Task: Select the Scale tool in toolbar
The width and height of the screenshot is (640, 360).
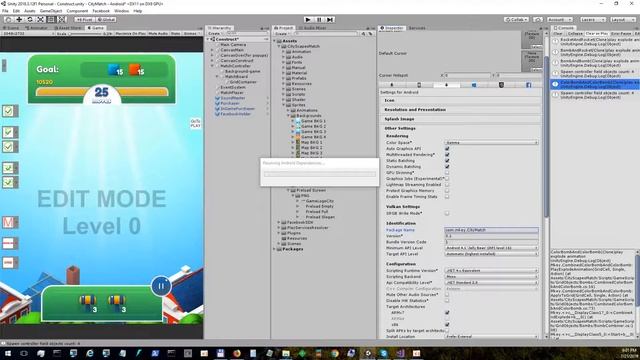Action: point(40,19)
